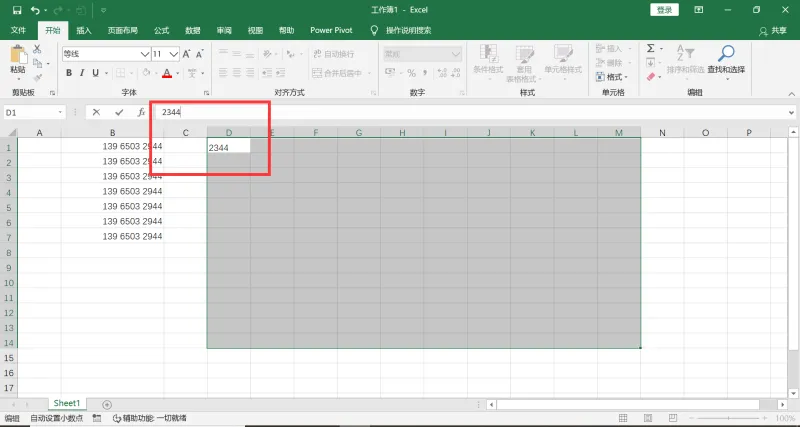Screen dimensions: 800x427
Task: Open the Quick Access Toolbar customize dropdown
Action: (x=104, y=10)
